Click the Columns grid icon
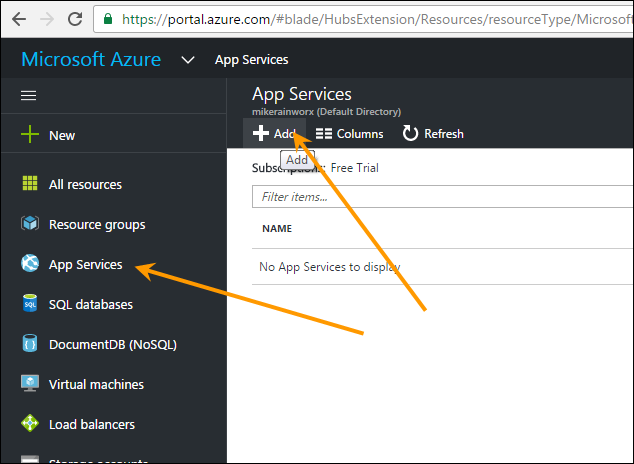This screenshot has width=634, height=464. pyautogui.click(x=324, y=133)
